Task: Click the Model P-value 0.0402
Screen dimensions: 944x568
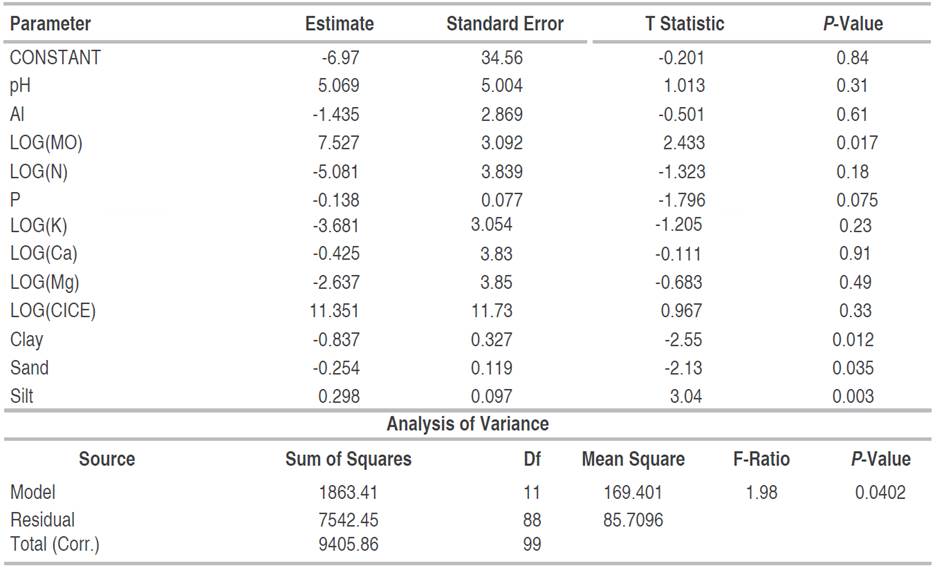Action: [880, 492]
